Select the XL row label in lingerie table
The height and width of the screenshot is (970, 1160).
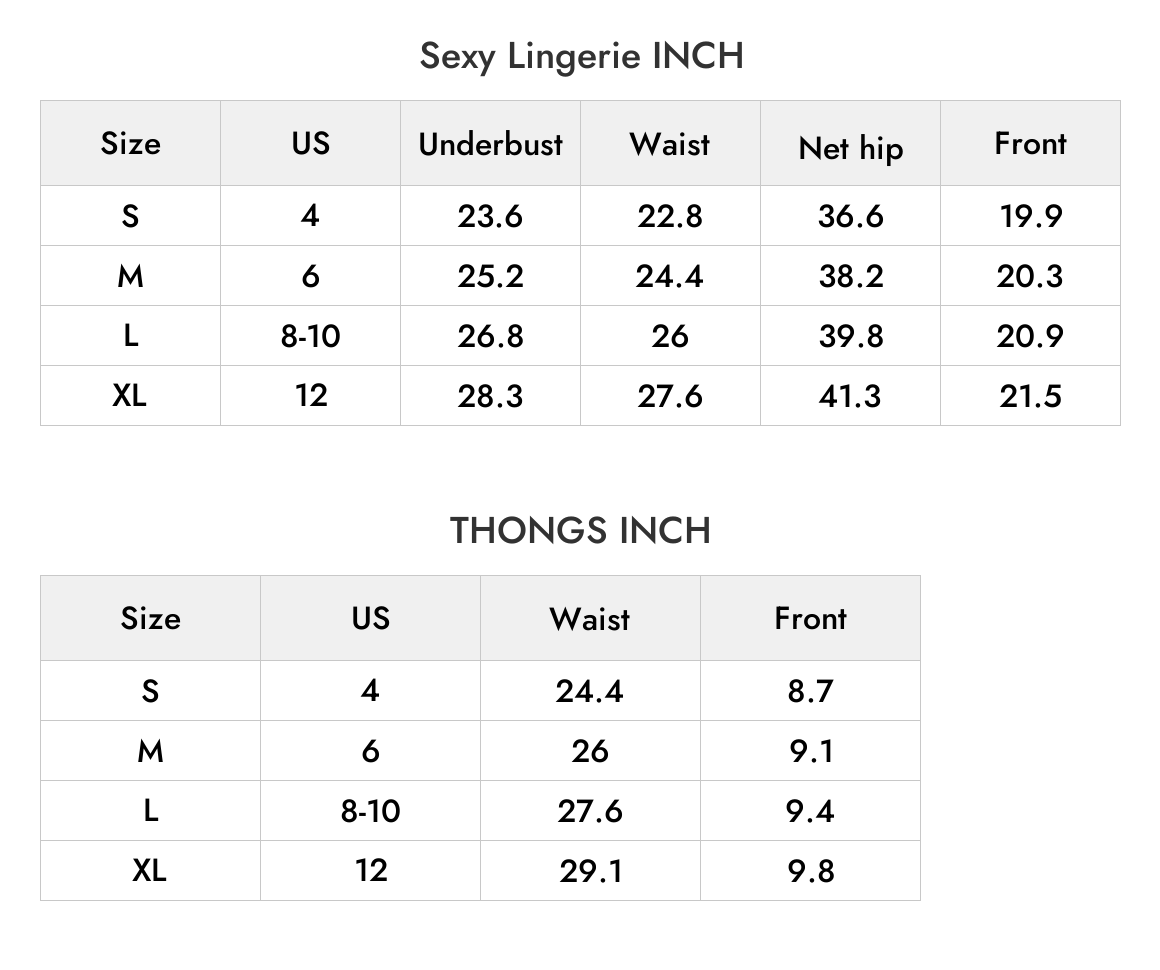pyautogui.click(x=130, y=396)
